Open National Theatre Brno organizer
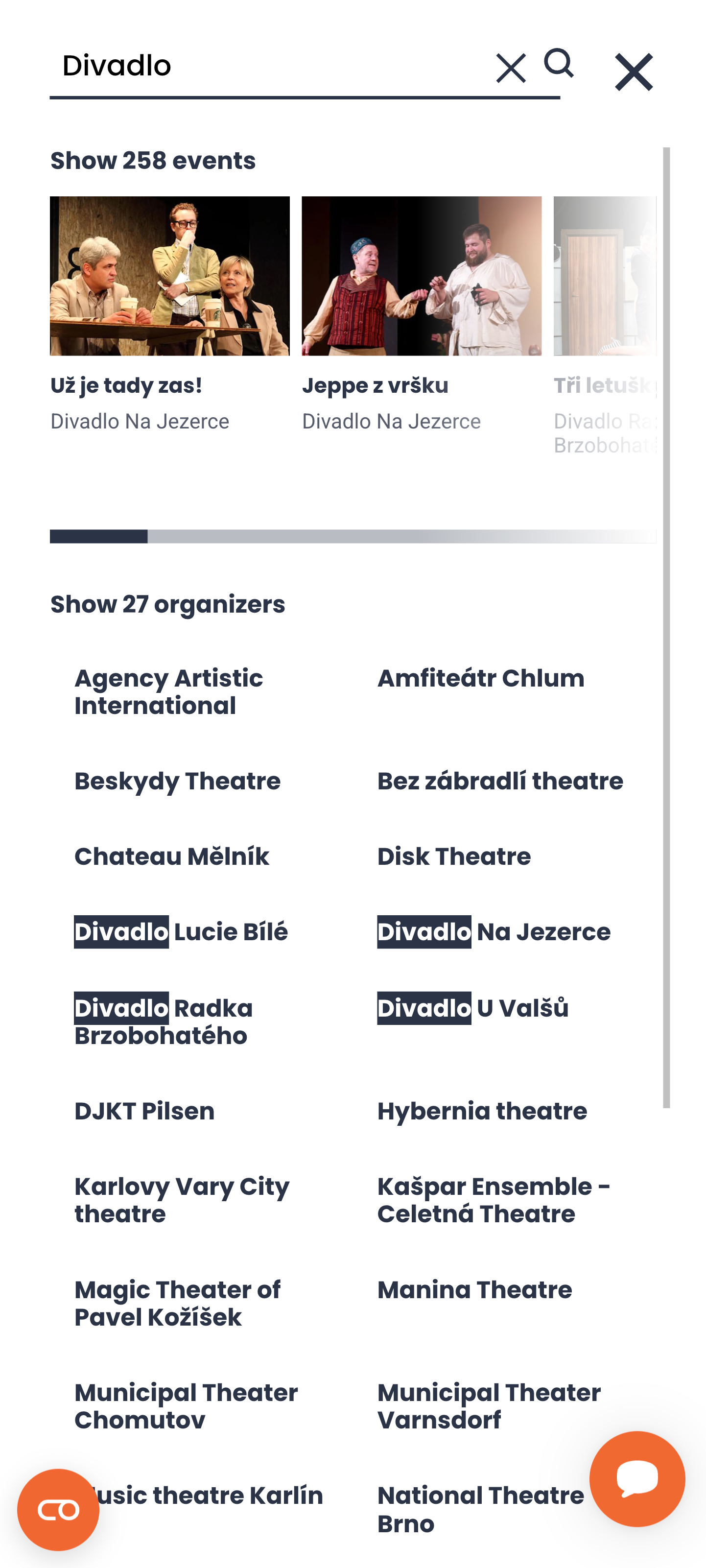This screenshot has height=1568, width=706. pos(480,1508)
